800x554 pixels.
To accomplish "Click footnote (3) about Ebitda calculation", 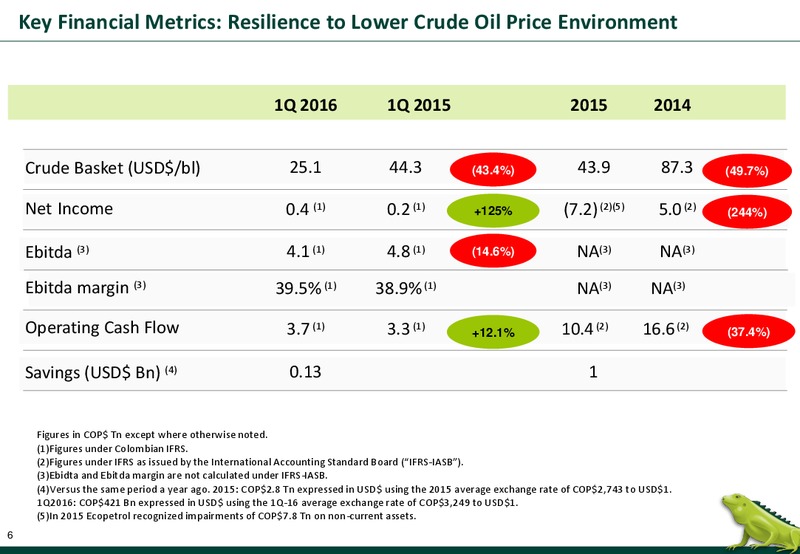I will (182, 475).
